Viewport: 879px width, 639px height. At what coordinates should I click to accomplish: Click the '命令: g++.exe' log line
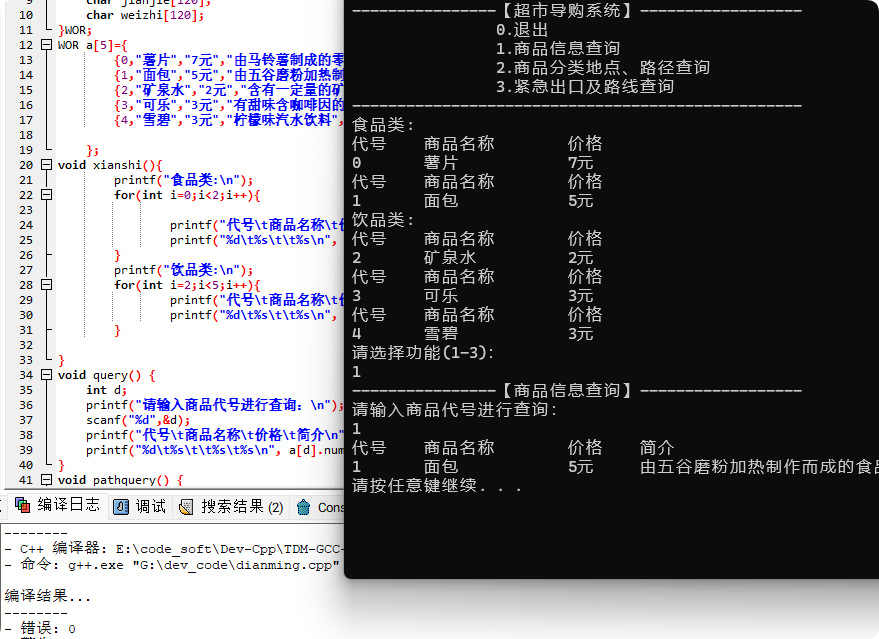pos(173,564)
